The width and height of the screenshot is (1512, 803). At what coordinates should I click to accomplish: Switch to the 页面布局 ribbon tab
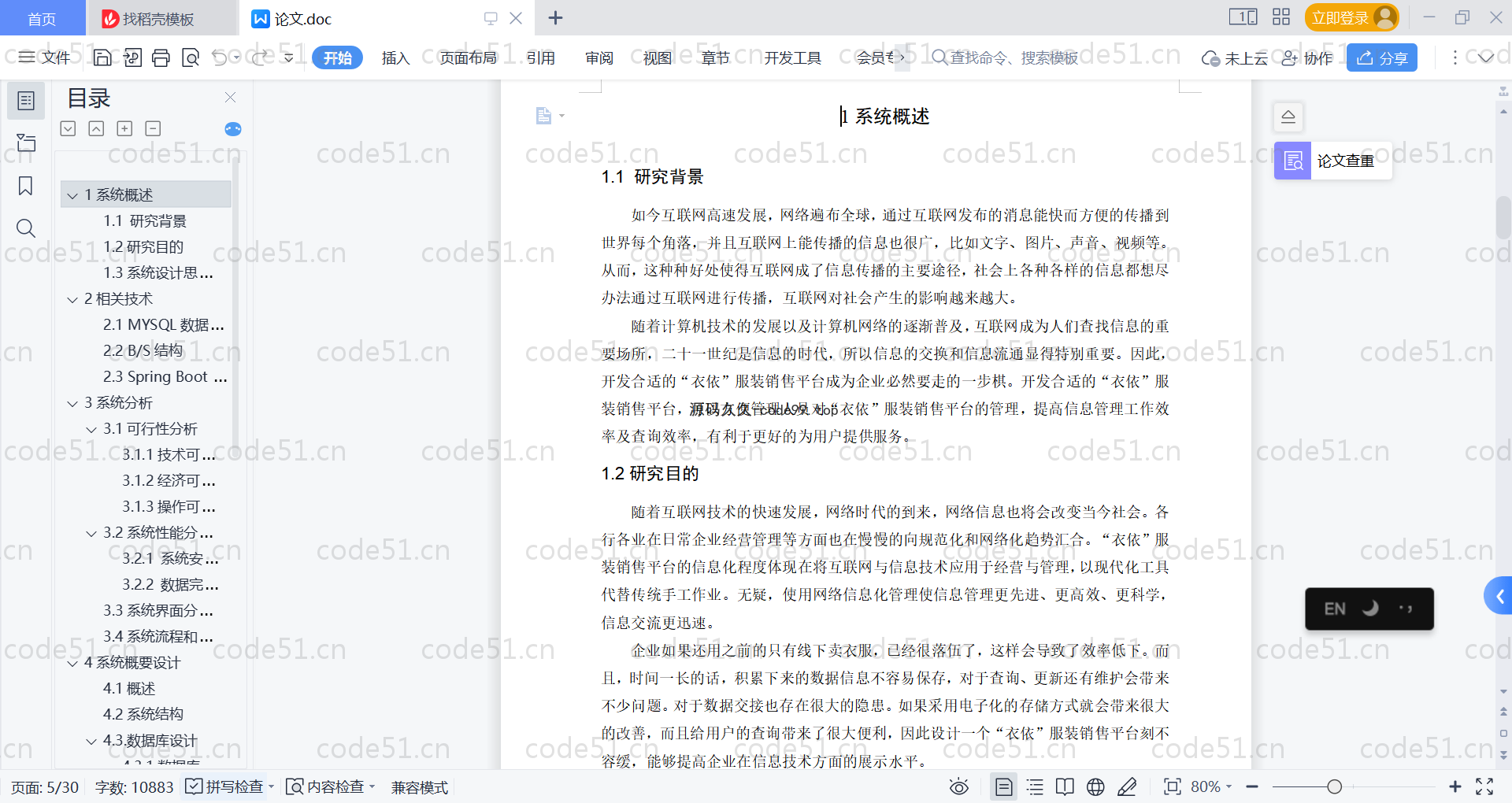coord(468,57)
